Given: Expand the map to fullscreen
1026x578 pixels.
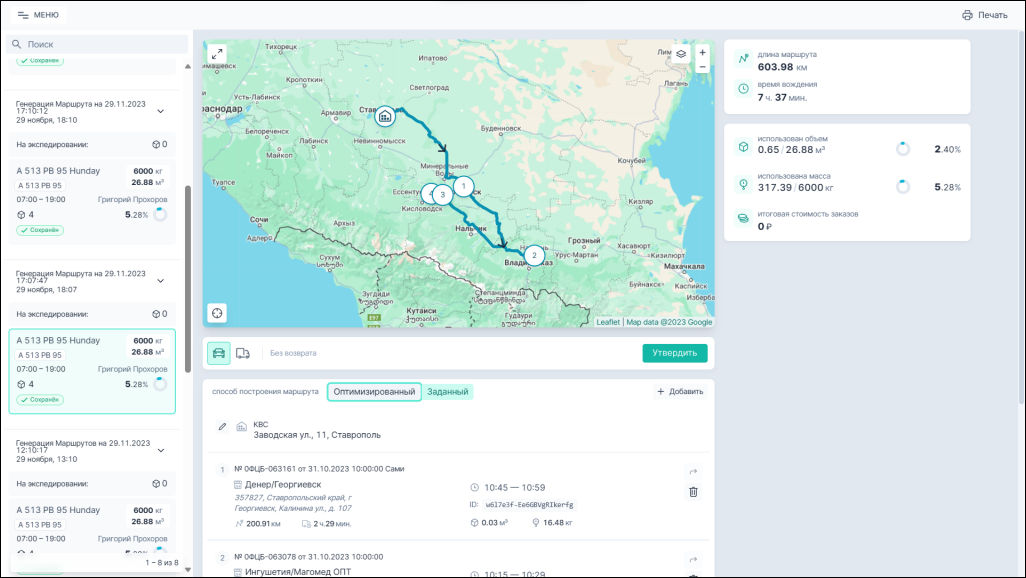Looking at the screenshot, I should 218,54.
